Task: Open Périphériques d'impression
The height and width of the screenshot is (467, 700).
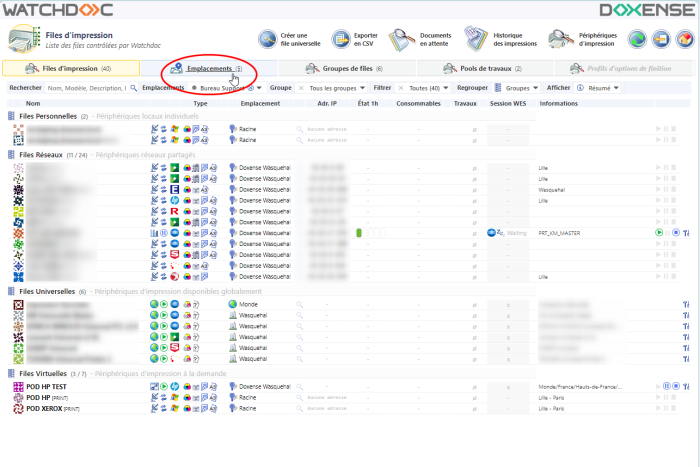Action: [x=560, y=39]
